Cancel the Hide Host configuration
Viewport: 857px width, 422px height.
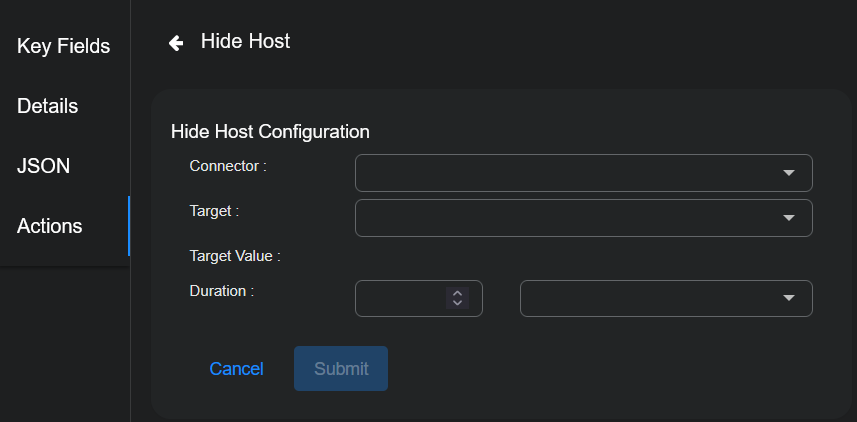tap(236, 369)
